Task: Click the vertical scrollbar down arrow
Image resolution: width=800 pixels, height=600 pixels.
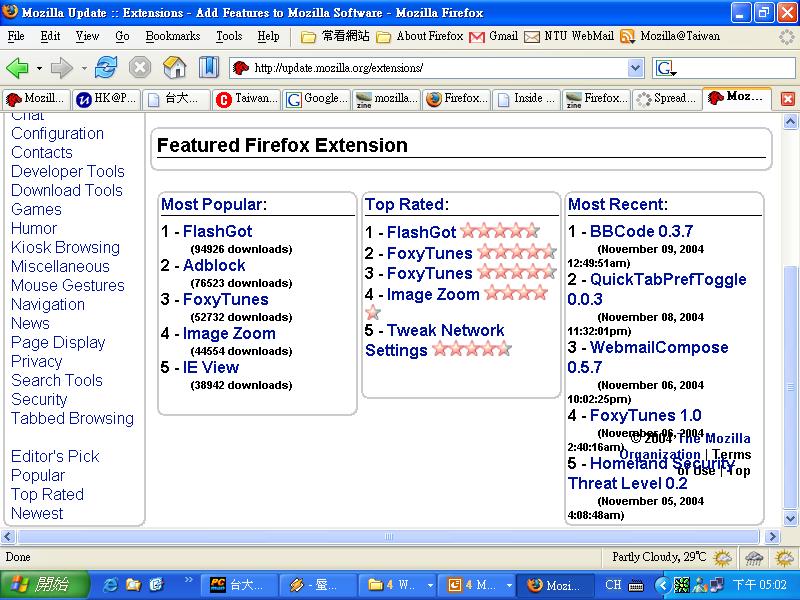Action: [790, 519]
